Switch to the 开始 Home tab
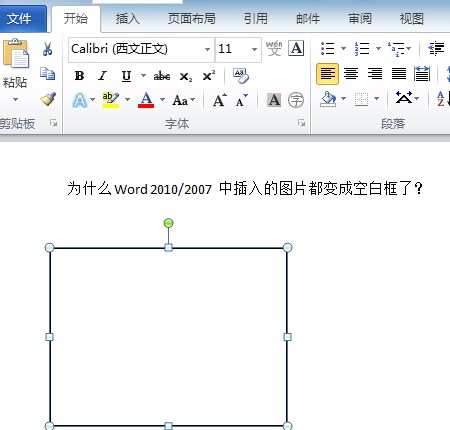Viewport: 450px width, 430px height. tap(76, 19)
